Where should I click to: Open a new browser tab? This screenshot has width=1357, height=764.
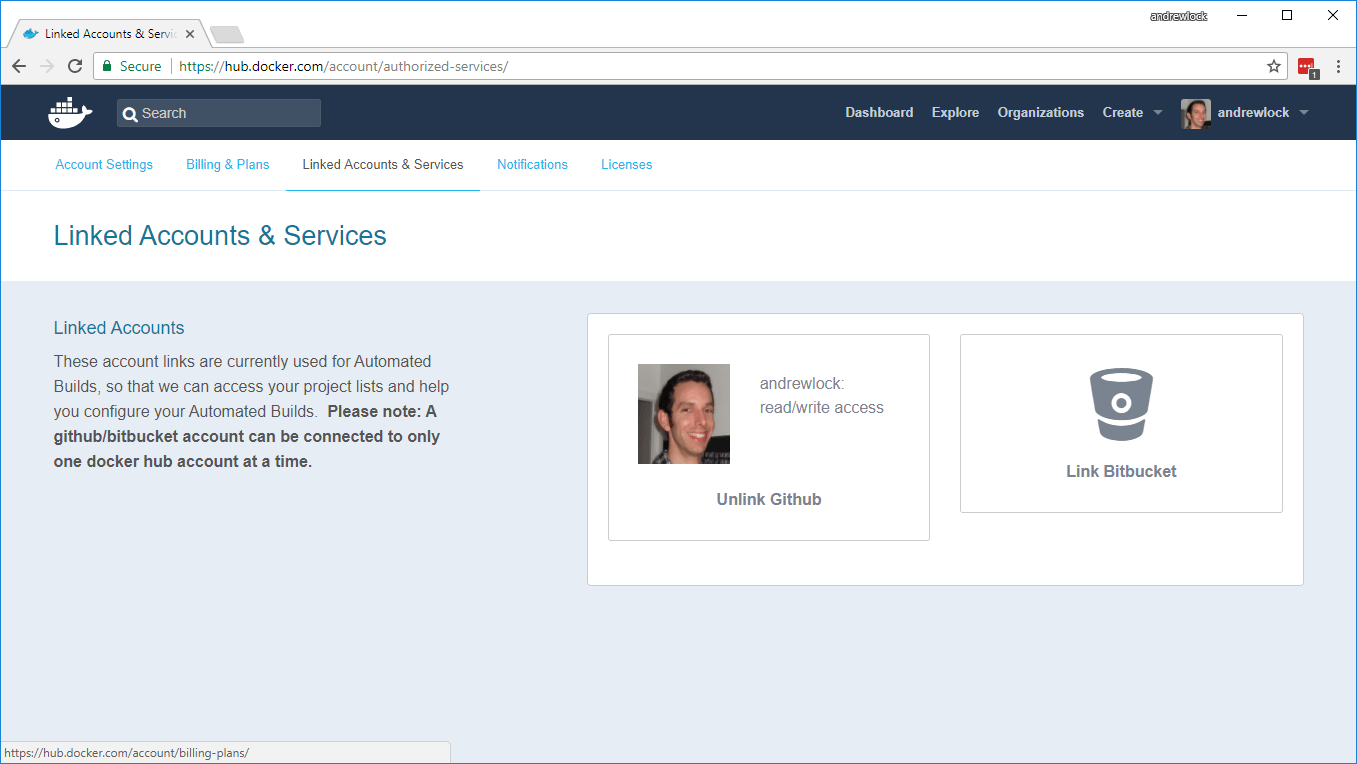(x=227, y=35)
